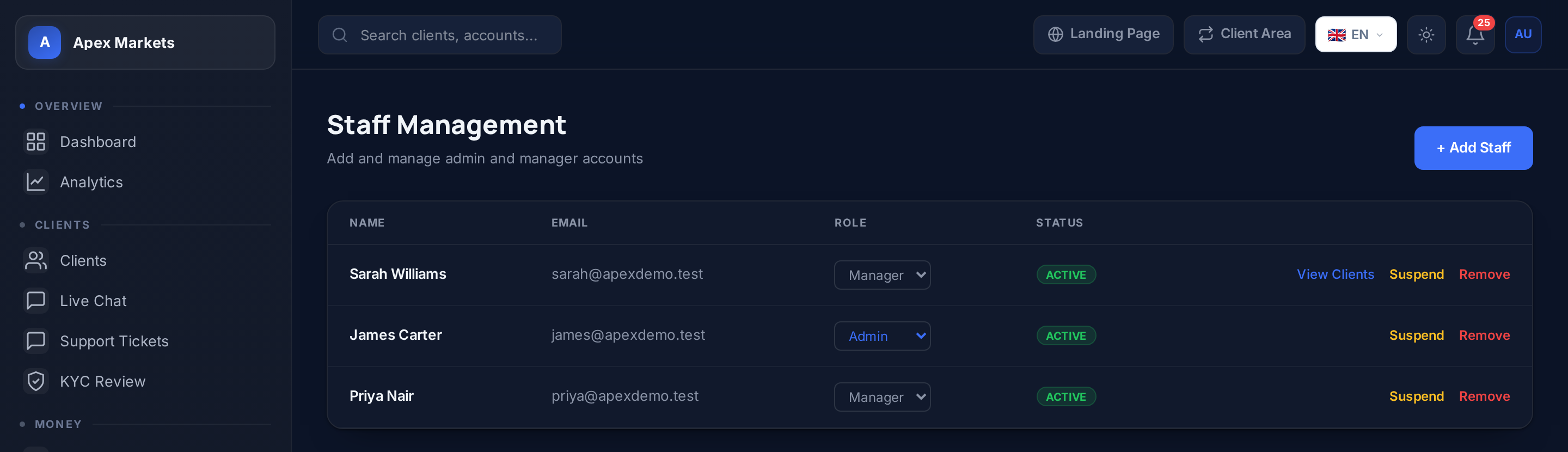Viewport: 1568px width, 452px height.
Task: Click the MONEY section label
Action: click(x=58, y=424)
